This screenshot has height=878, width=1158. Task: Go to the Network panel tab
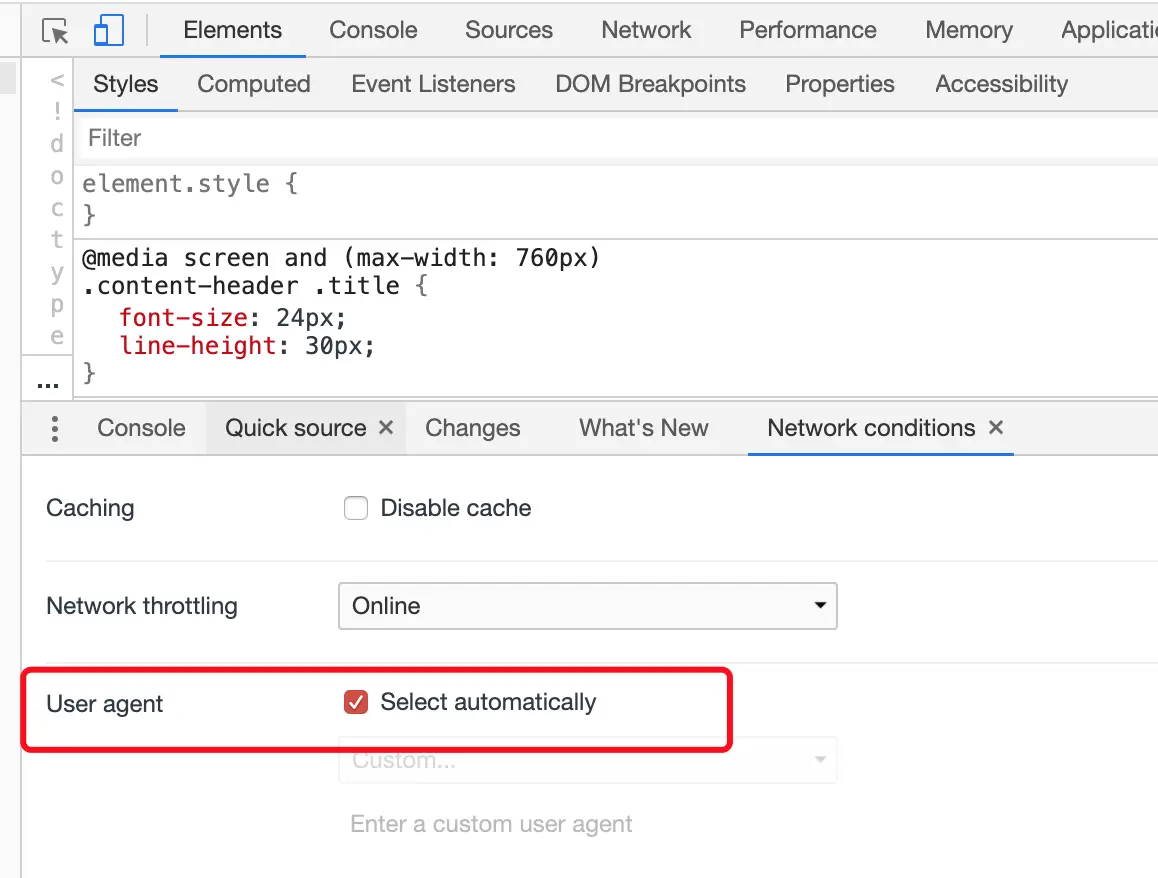(646, 30)
